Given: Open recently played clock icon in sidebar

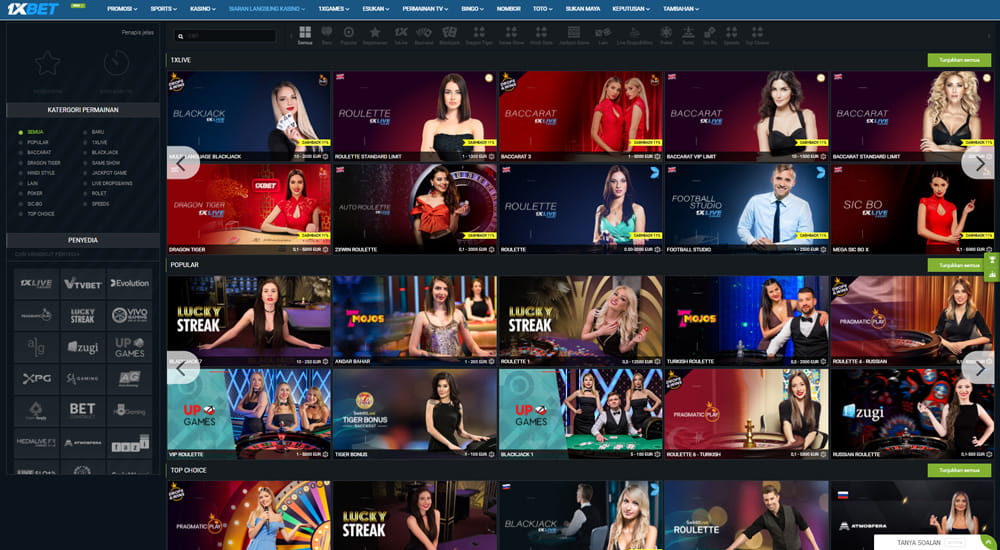Looking at the screenshot, I should point(116,63).
